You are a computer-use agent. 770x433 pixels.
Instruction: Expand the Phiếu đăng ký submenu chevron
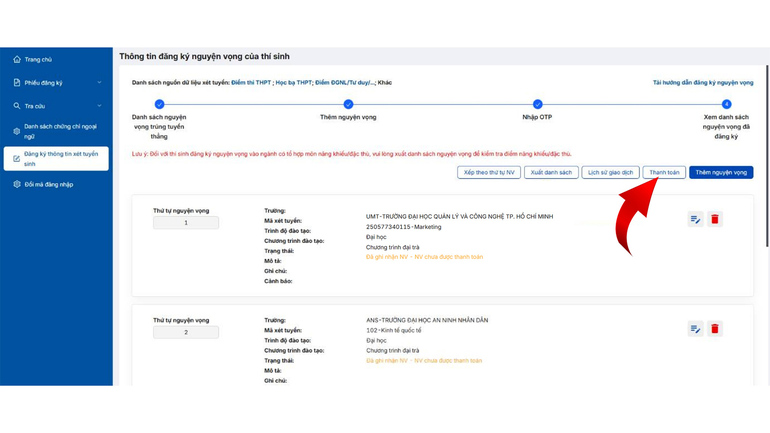[99, 83]
